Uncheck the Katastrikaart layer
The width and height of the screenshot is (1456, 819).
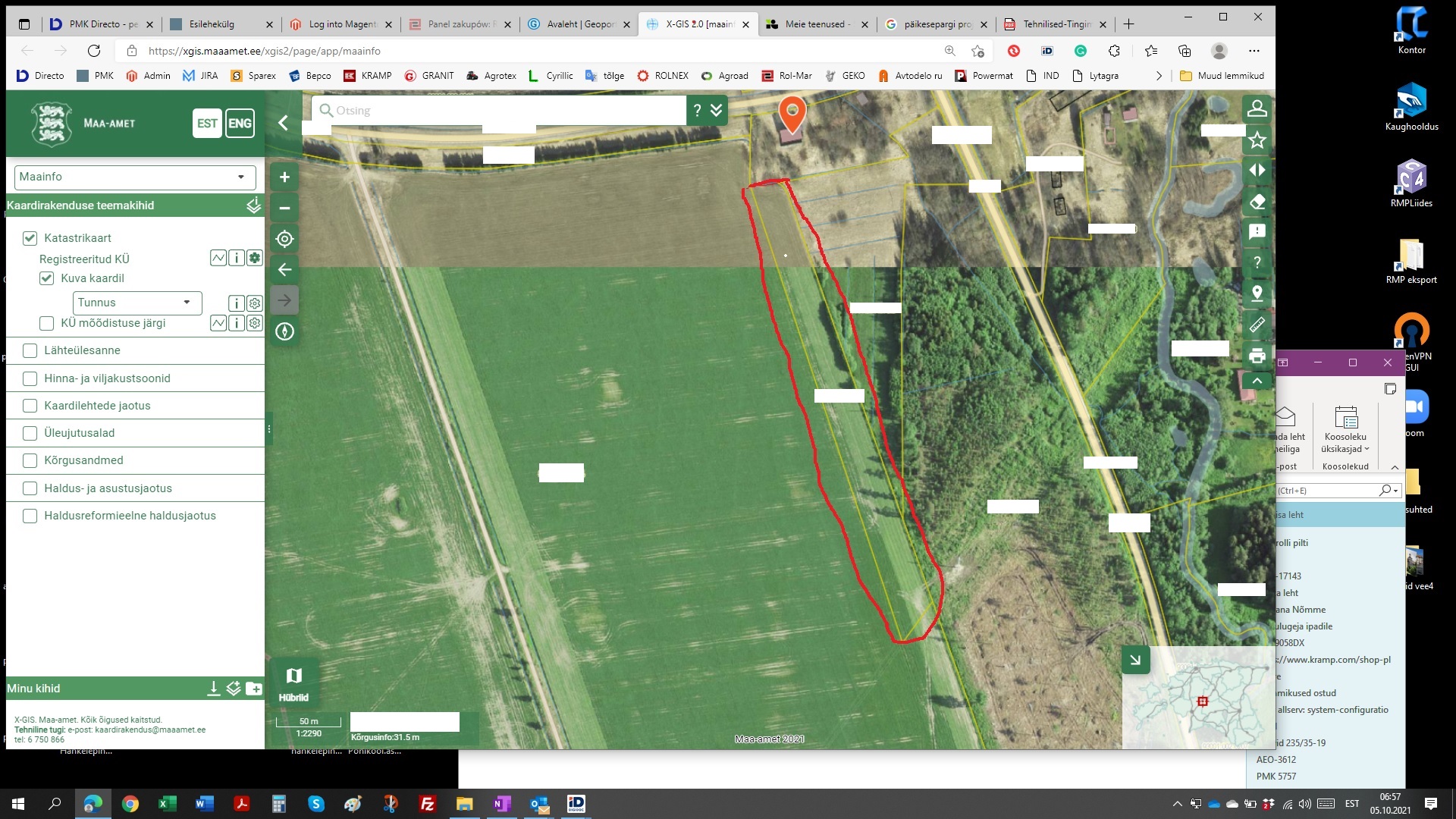click(30, 238)
